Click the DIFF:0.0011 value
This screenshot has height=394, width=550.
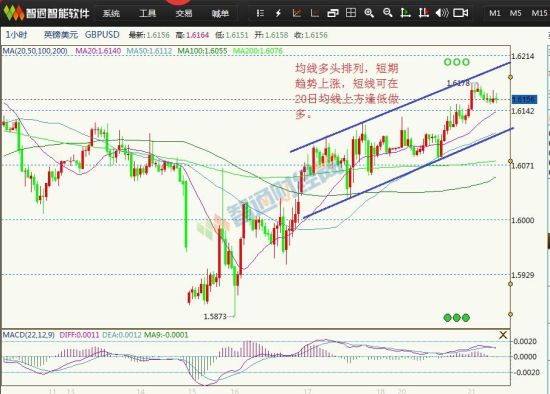click(79, 335)
